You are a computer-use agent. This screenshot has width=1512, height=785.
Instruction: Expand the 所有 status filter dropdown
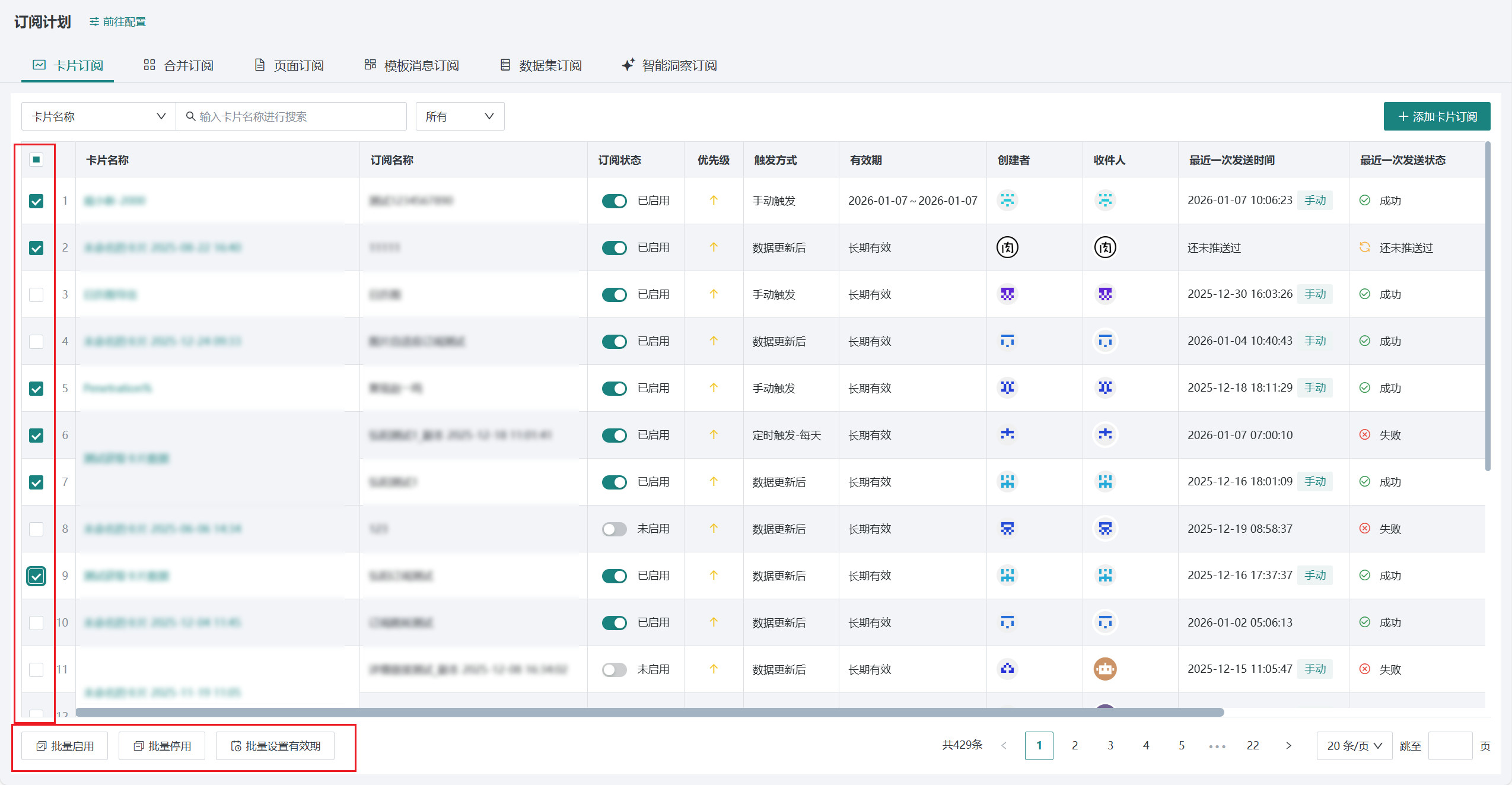[460, 116]
